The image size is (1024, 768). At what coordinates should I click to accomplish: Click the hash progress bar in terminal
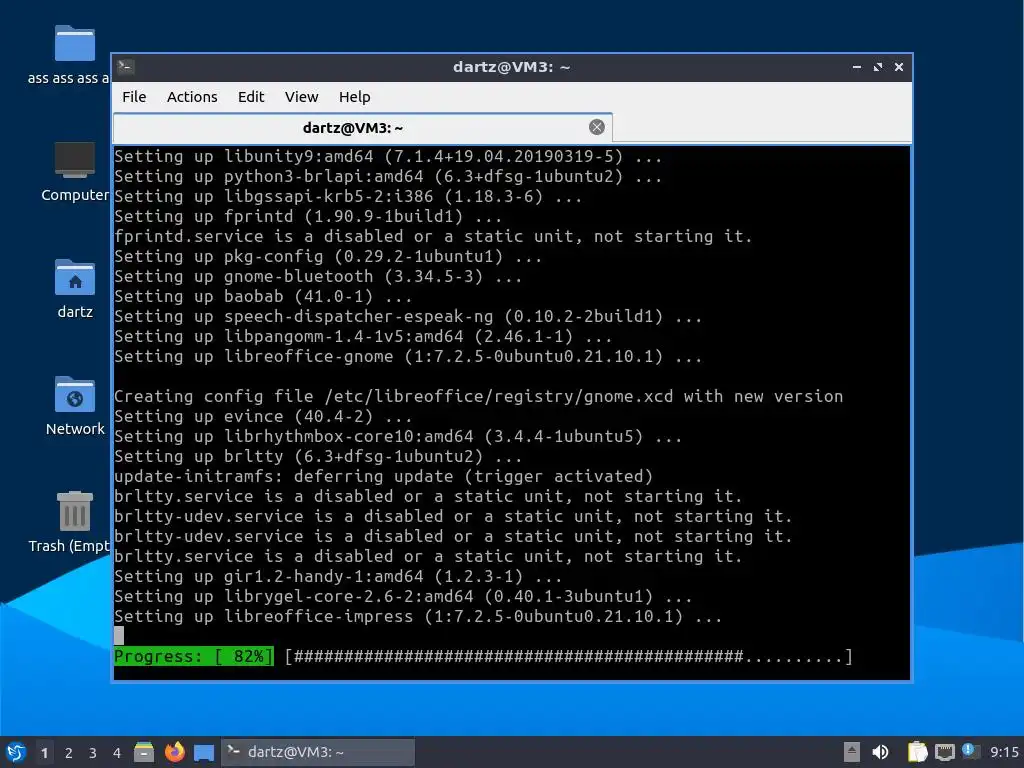(568, 656)
